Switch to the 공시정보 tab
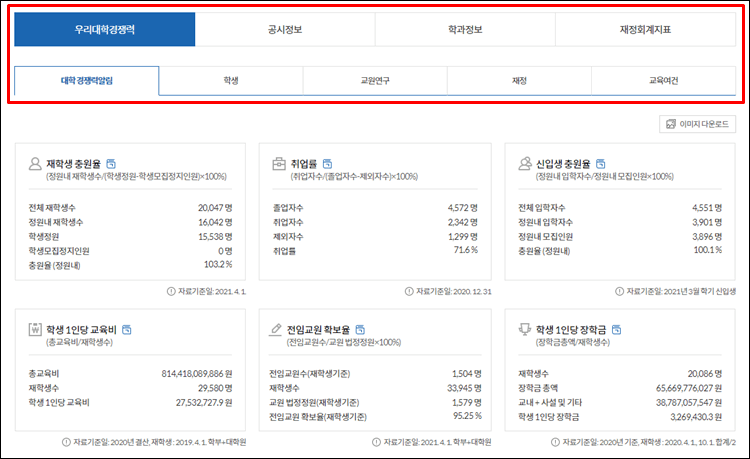The height and width of the screenshot is (459, 750). click(x=285, y=30)
